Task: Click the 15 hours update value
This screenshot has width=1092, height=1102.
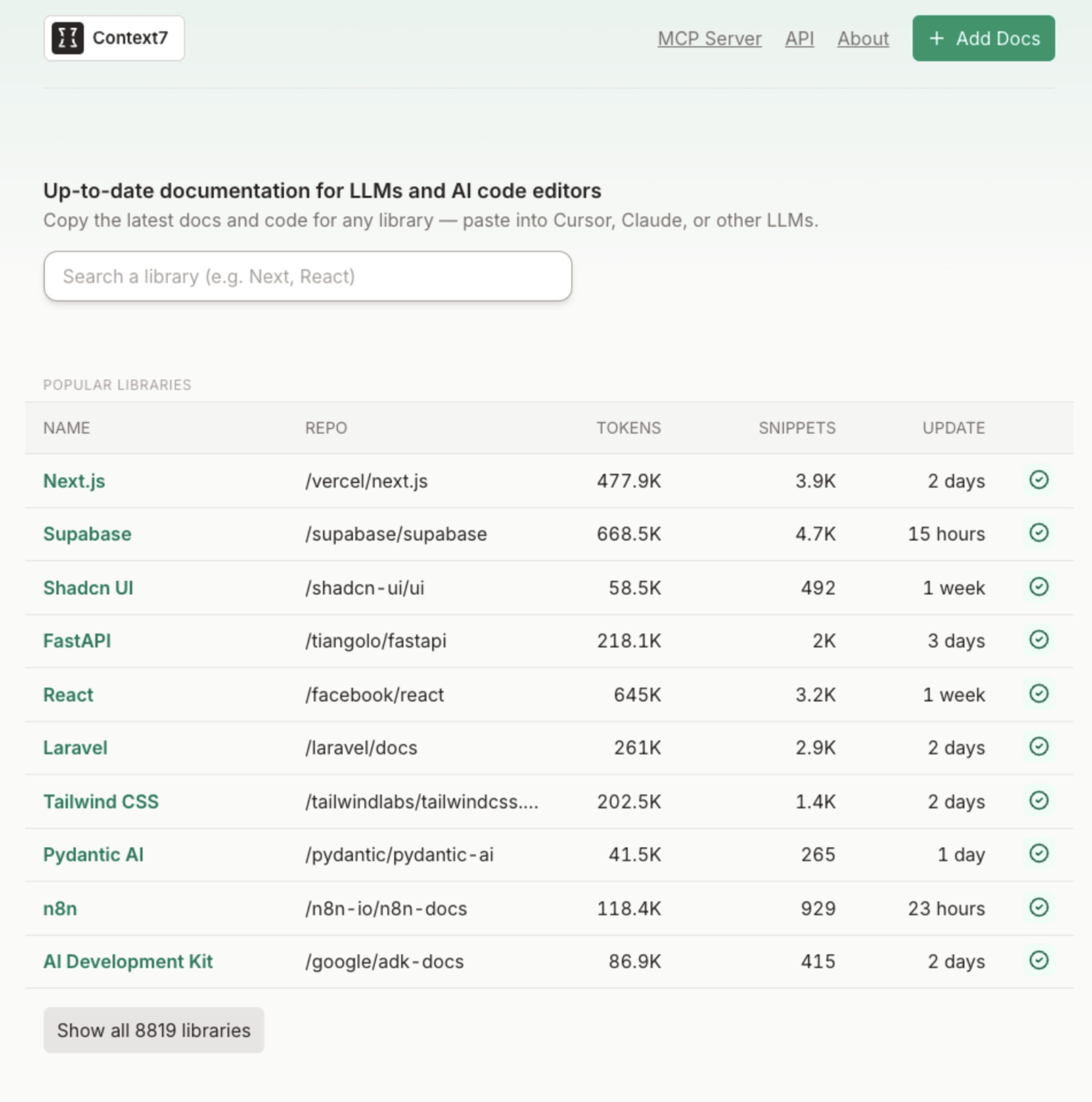Action: 947,534
